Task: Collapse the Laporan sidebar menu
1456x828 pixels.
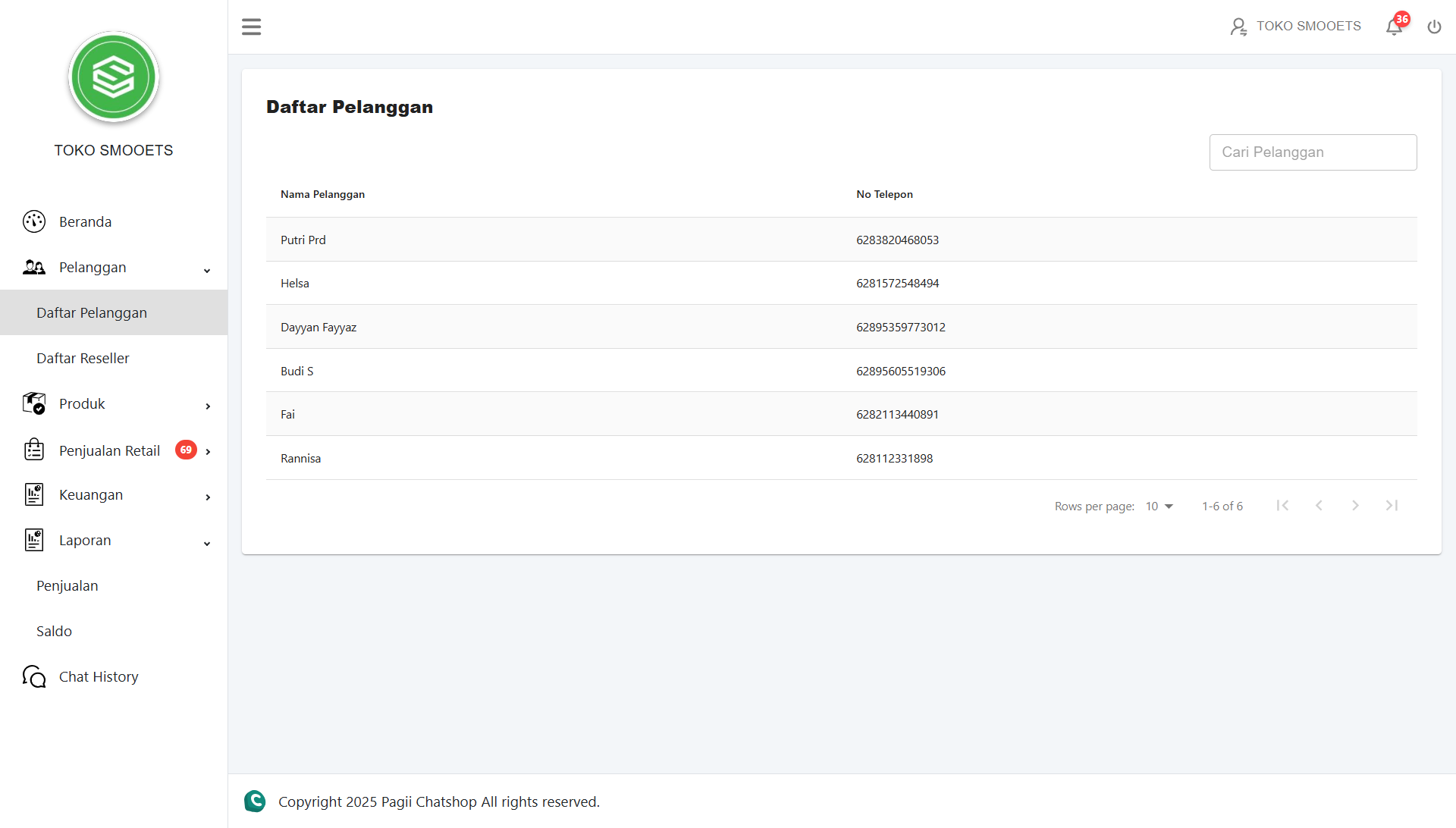Action: point(207,543)
